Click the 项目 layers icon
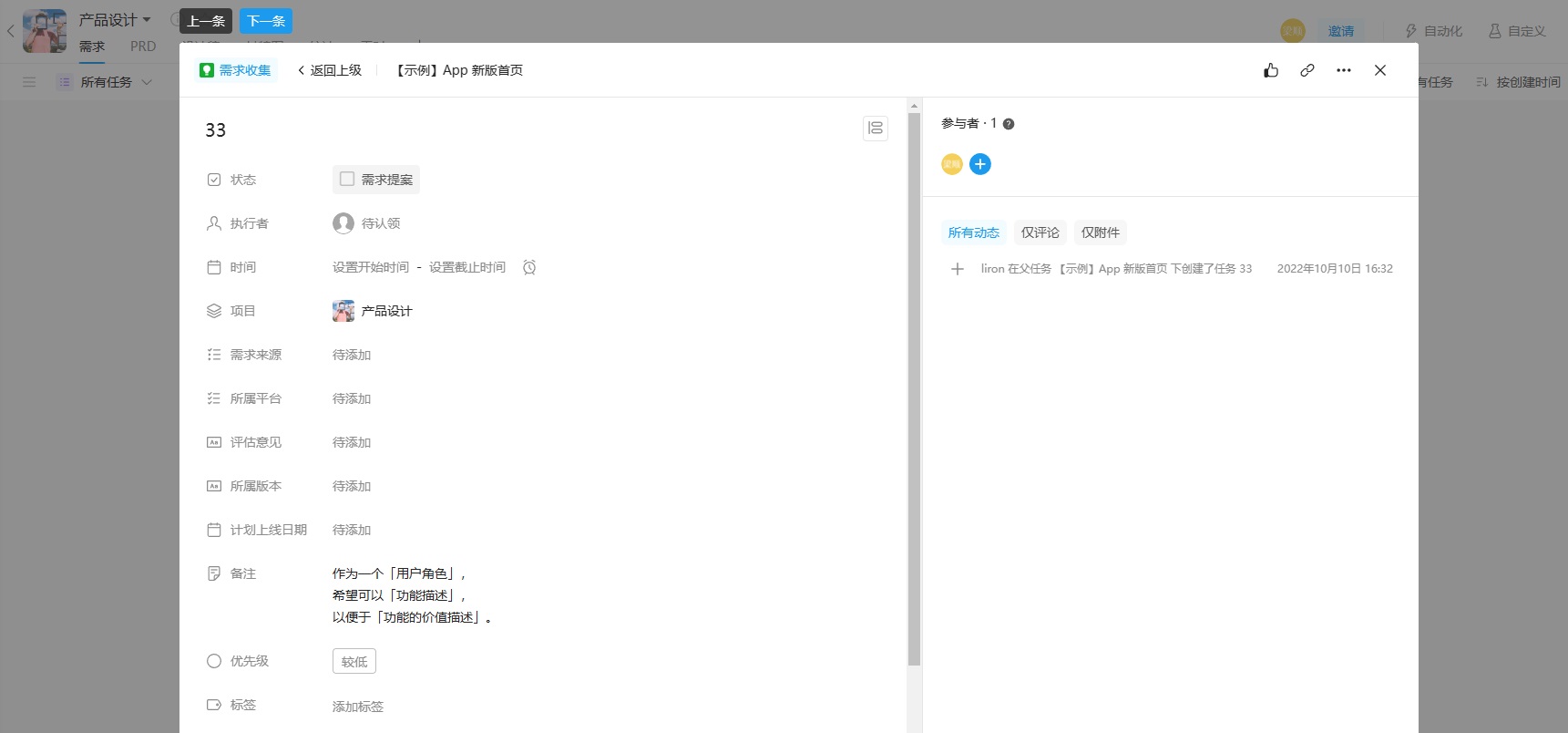This screenshot has height=733, width=1568. click(x=214, y=311)
